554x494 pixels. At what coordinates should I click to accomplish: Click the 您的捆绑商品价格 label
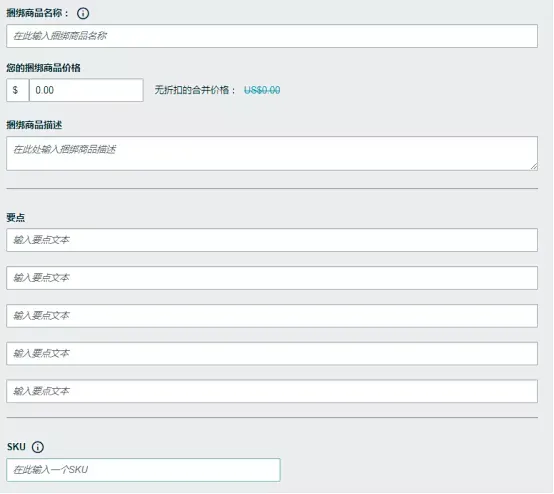(43, 68)
